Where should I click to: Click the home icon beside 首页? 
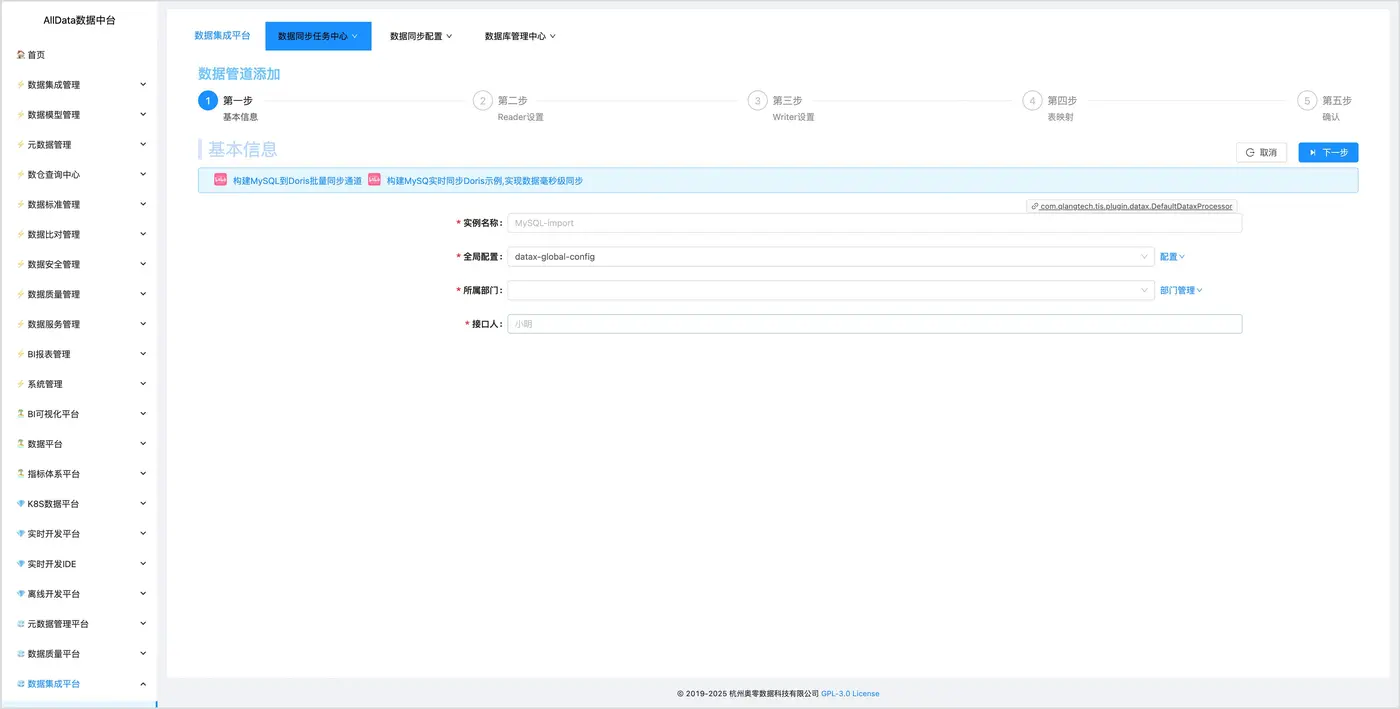[x=21, y=55]
